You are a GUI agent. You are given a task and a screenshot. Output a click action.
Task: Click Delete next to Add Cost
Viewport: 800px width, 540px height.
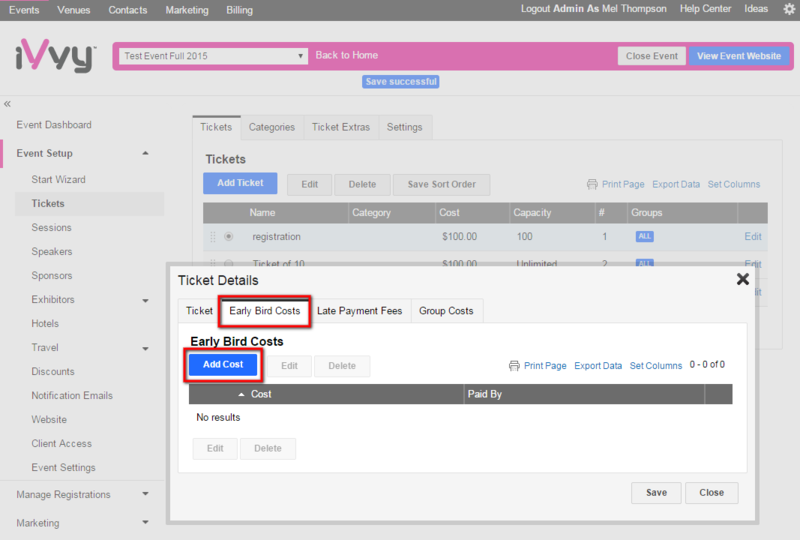point(342,366)
